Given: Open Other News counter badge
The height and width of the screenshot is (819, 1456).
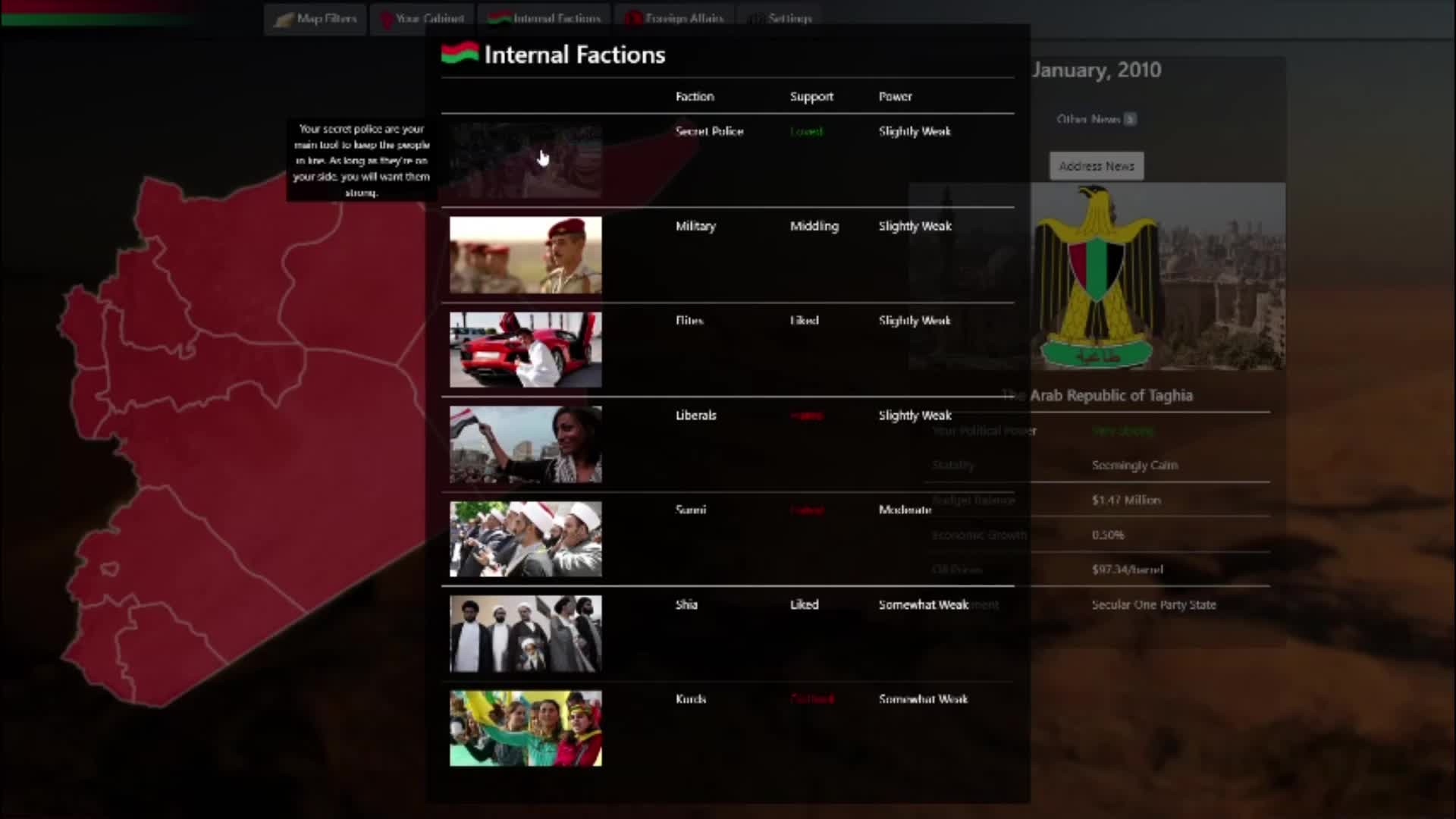Looking at the screenshot, I should (1130, 119).
